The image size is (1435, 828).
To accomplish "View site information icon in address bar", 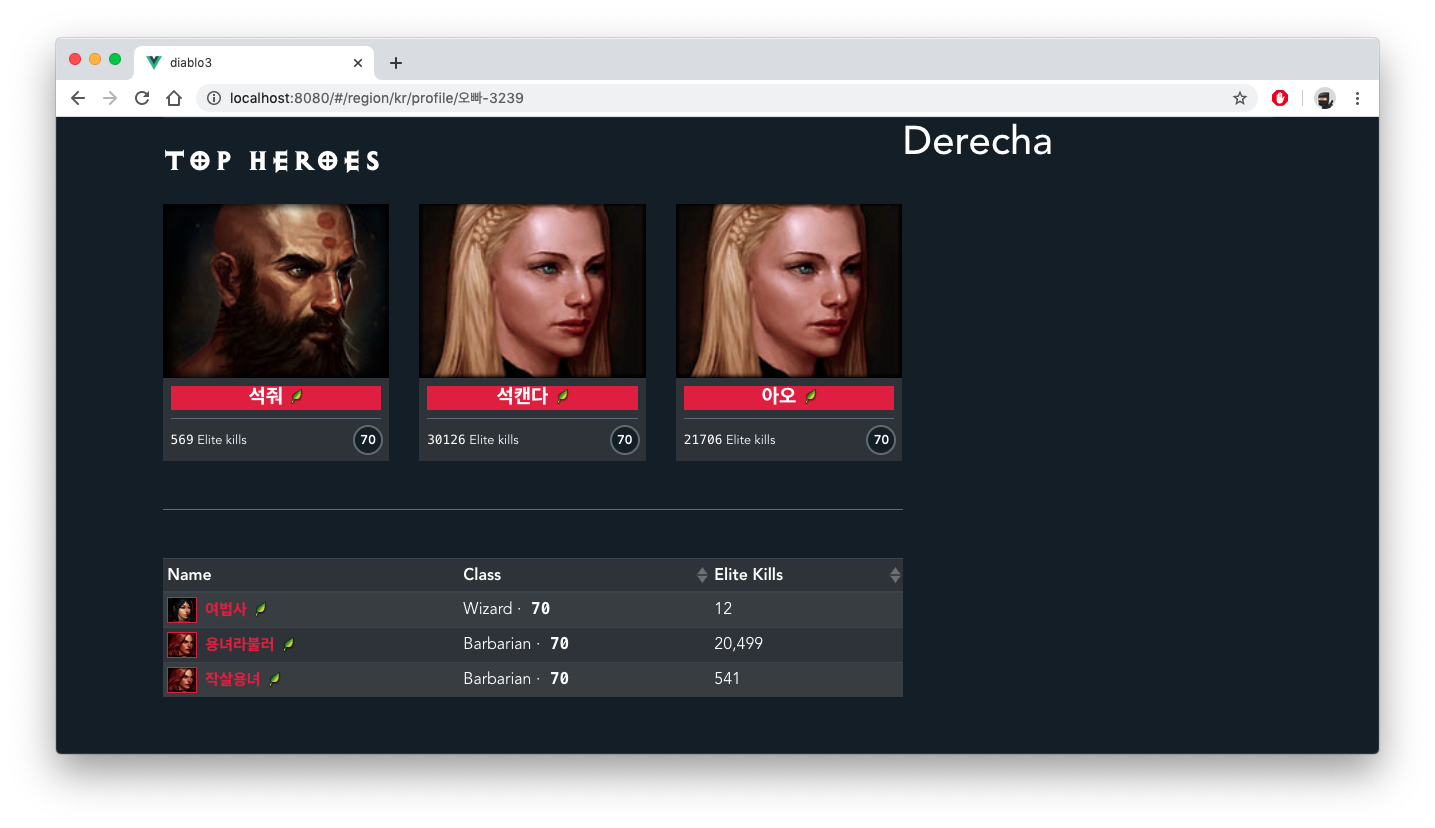I will [214, 98].
